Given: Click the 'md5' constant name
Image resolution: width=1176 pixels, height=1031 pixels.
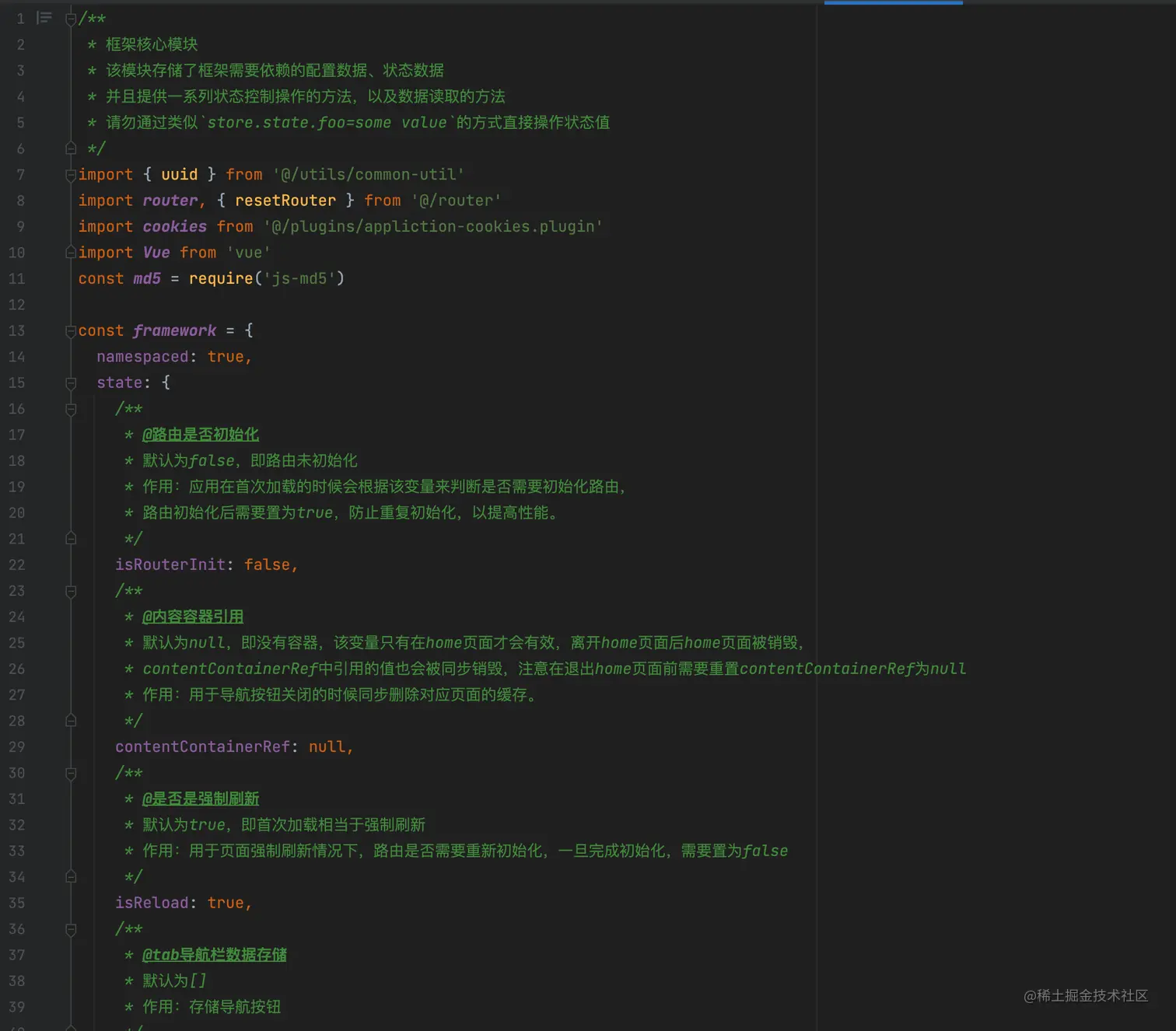Looking at the screenshot, I should pos(147,278).
